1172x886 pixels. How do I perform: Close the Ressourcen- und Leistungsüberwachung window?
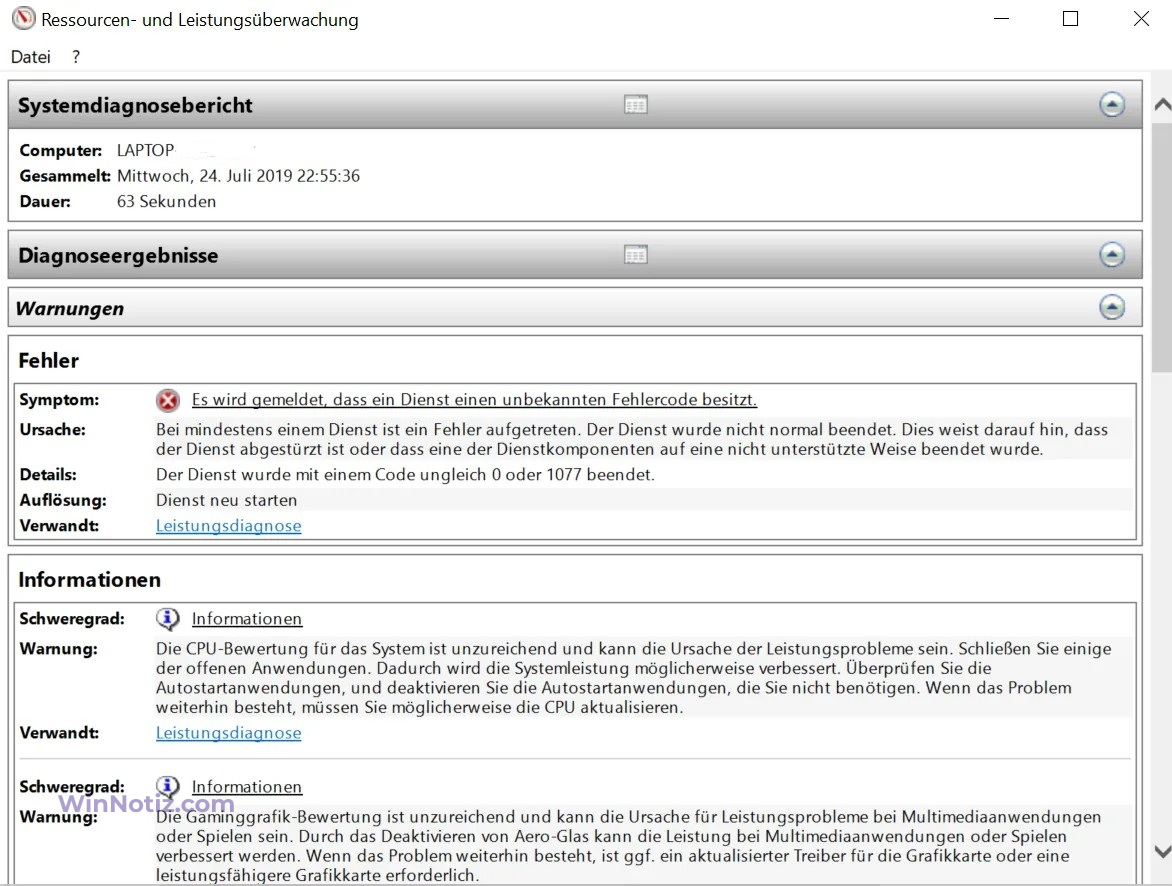pyautogui.click(x=1141, y=19)
